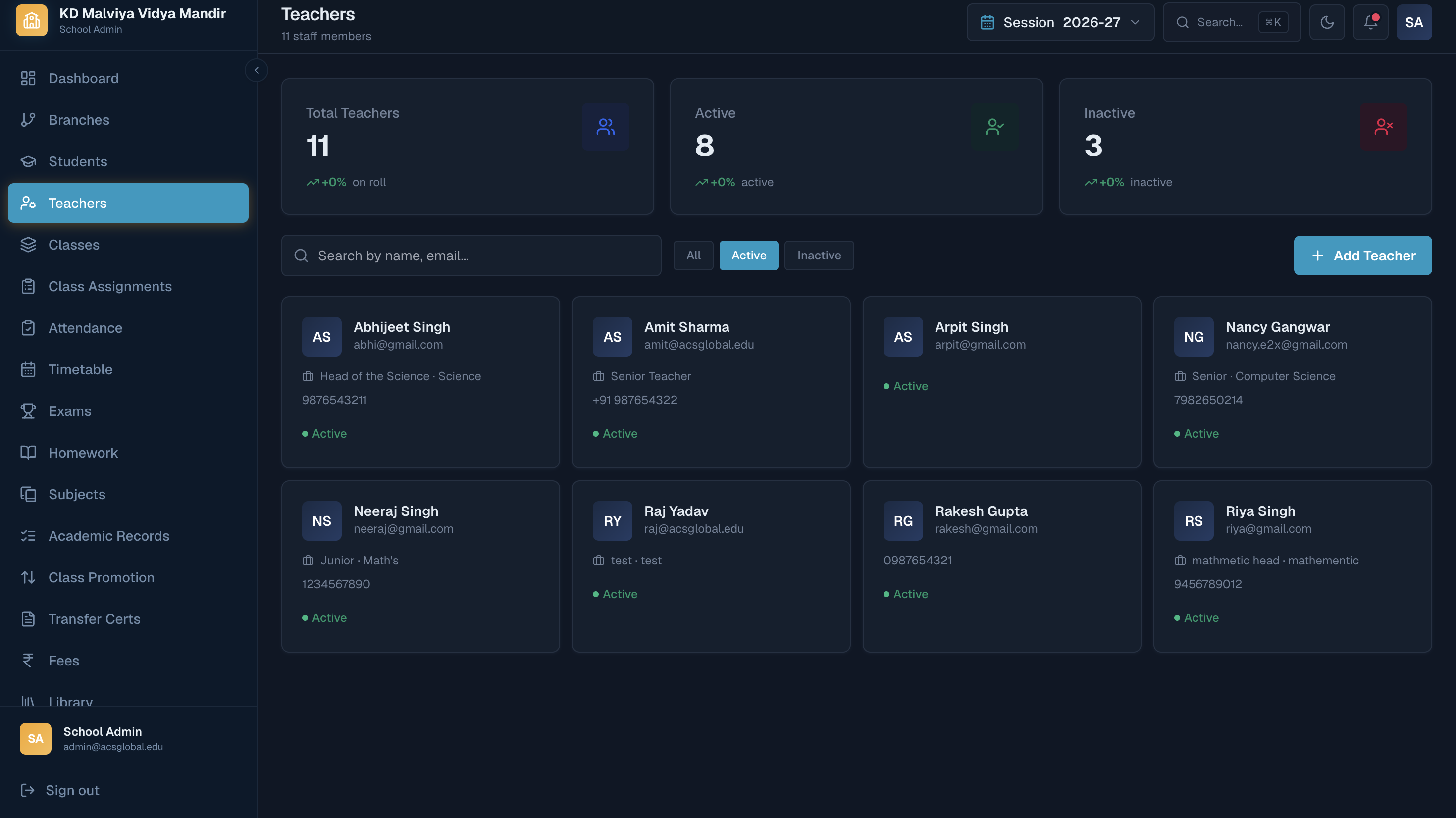Go to Dashboard menu item
1456x818 pixels.
click(128, 79)
